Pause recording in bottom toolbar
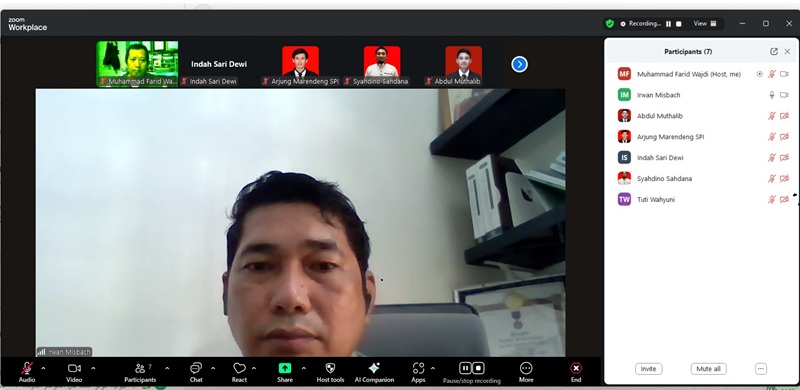 pyautogui.click(x=465, y=368)
